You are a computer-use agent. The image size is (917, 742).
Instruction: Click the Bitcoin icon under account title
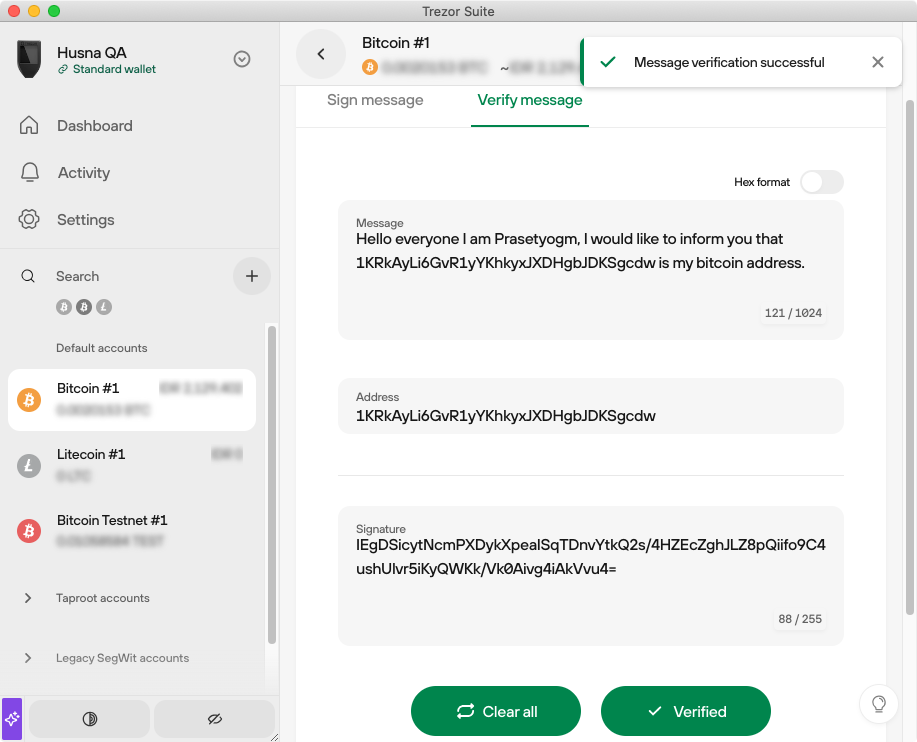[370, 67]
